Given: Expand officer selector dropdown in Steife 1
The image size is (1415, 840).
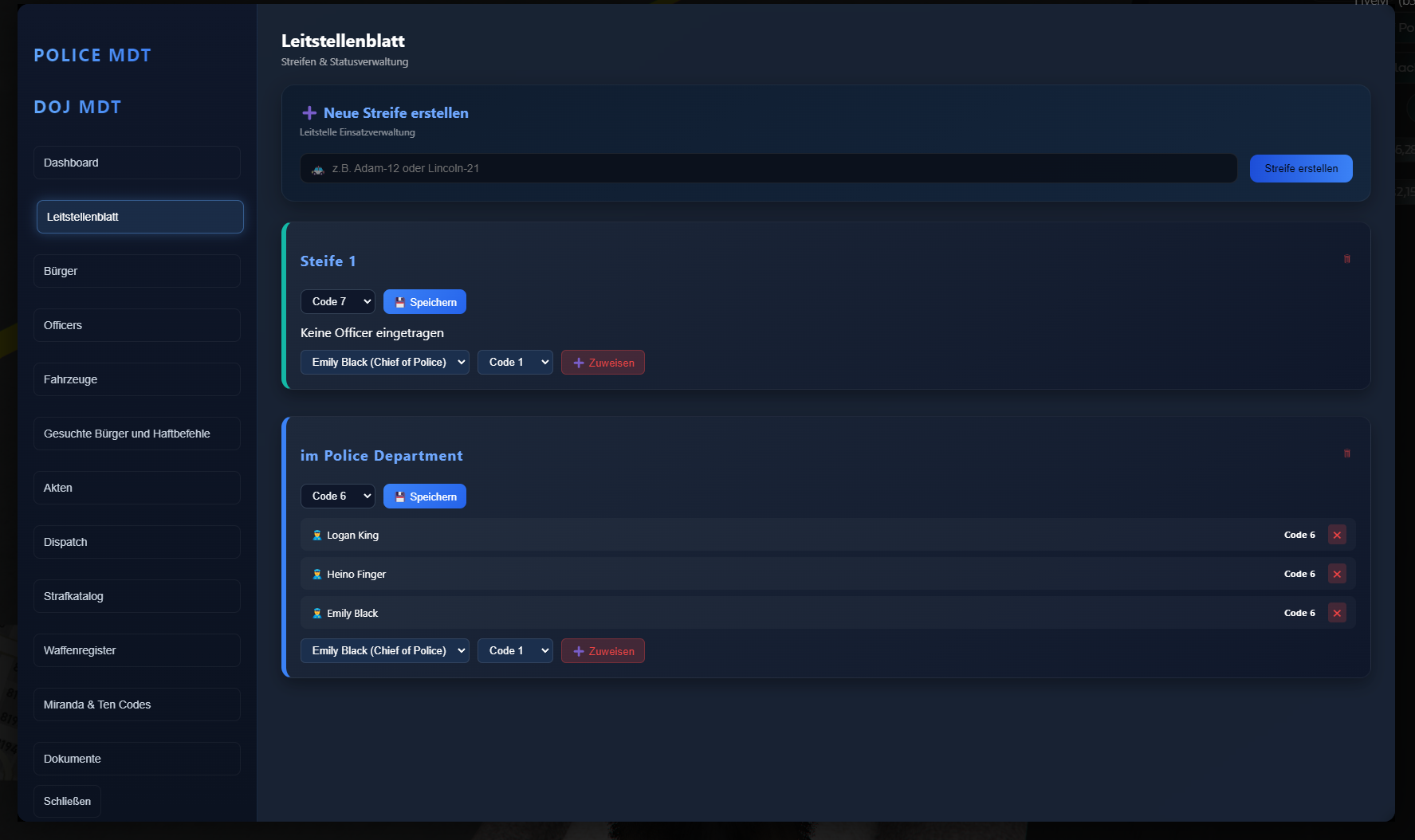Looking at the screenshot, I should click(x=384, y=362).
